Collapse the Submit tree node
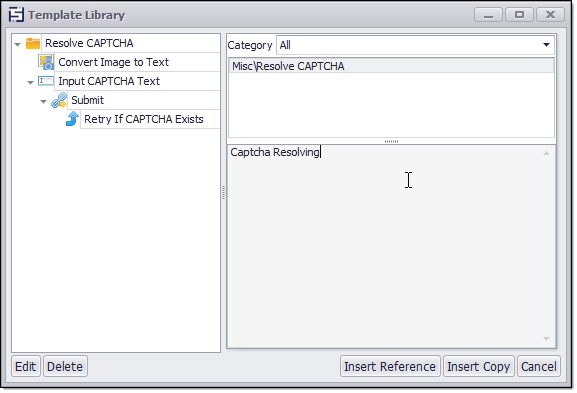This screenshot has height=393, width=577. click(x=43, y=102)
